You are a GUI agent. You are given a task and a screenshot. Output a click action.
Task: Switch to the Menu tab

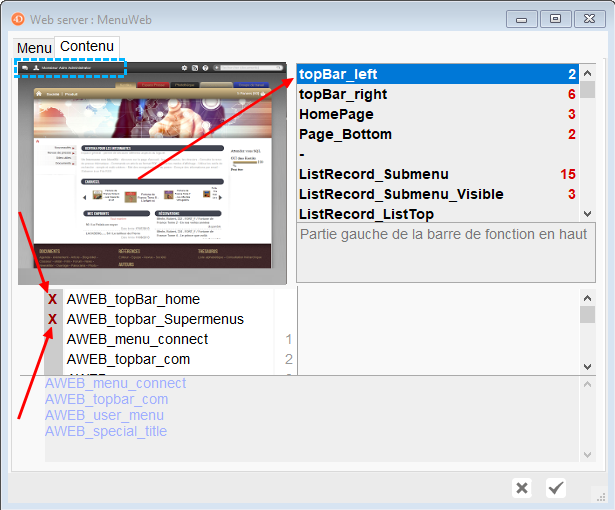point(34,48)
